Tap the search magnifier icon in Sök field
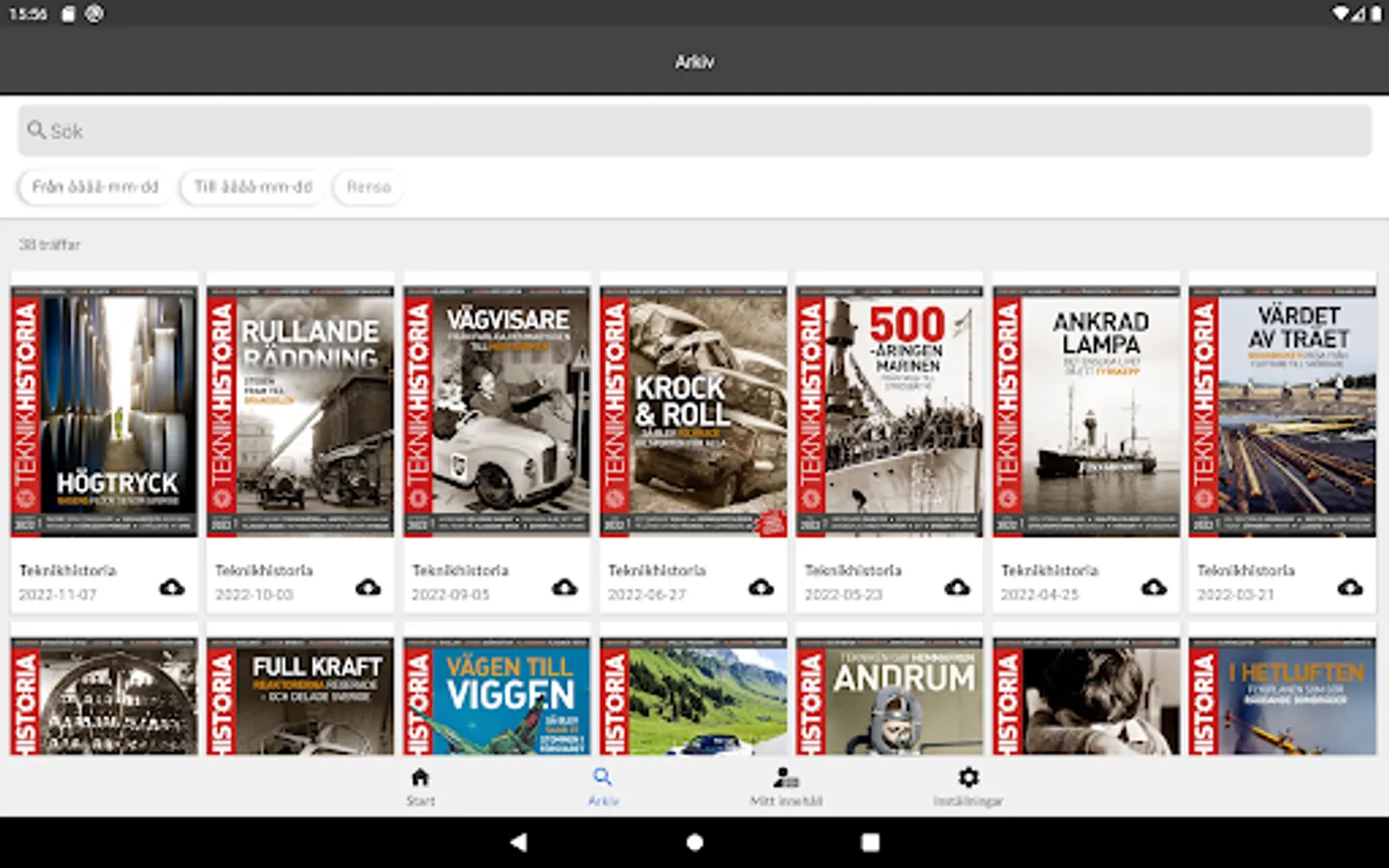The image size is (1389, 868). (x=37, y=130)
